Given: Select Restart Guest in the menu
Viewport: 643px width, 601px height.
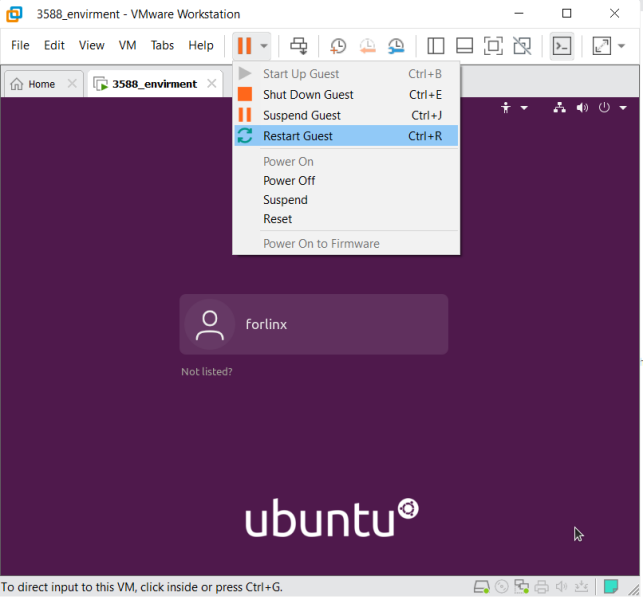Looking at the screenshot, I should tap(346, 136).
